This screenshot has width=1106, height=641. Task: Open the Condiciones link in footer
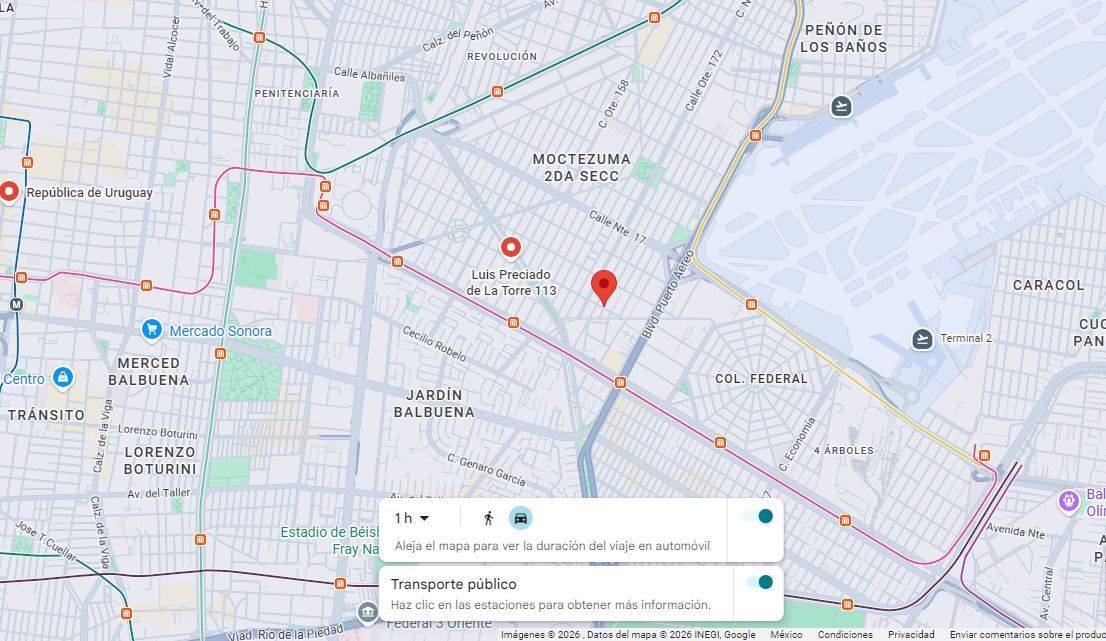click(x=845, y=635)
